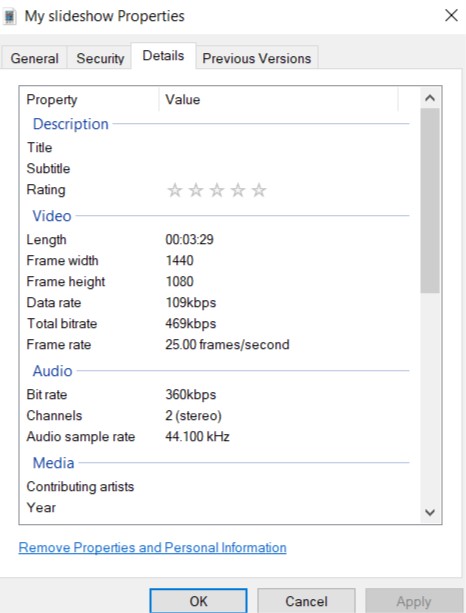Select the Length property label

pyautogui.click(x=47, y=240)
